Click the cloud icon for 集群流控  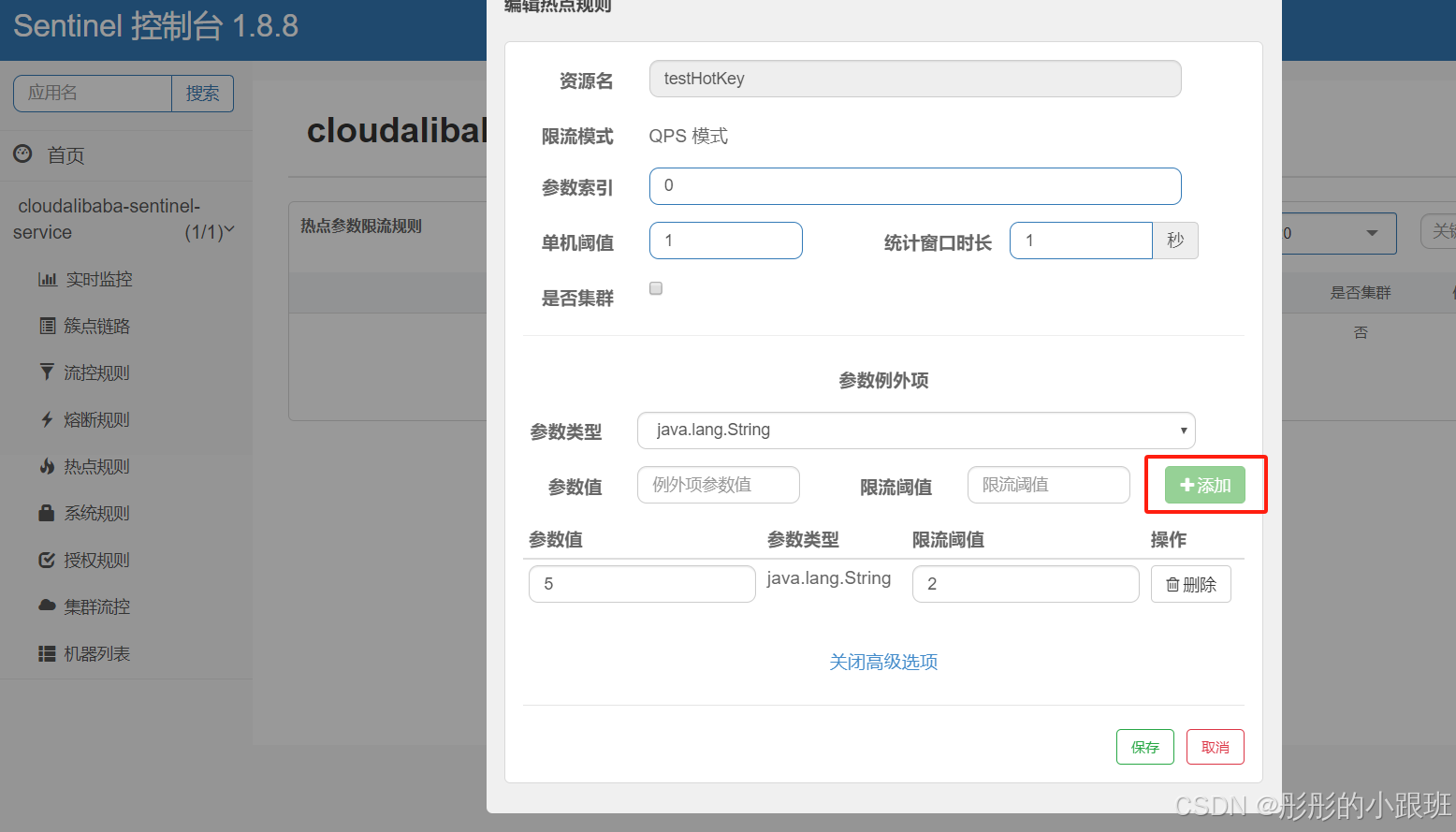coord(48,606)
